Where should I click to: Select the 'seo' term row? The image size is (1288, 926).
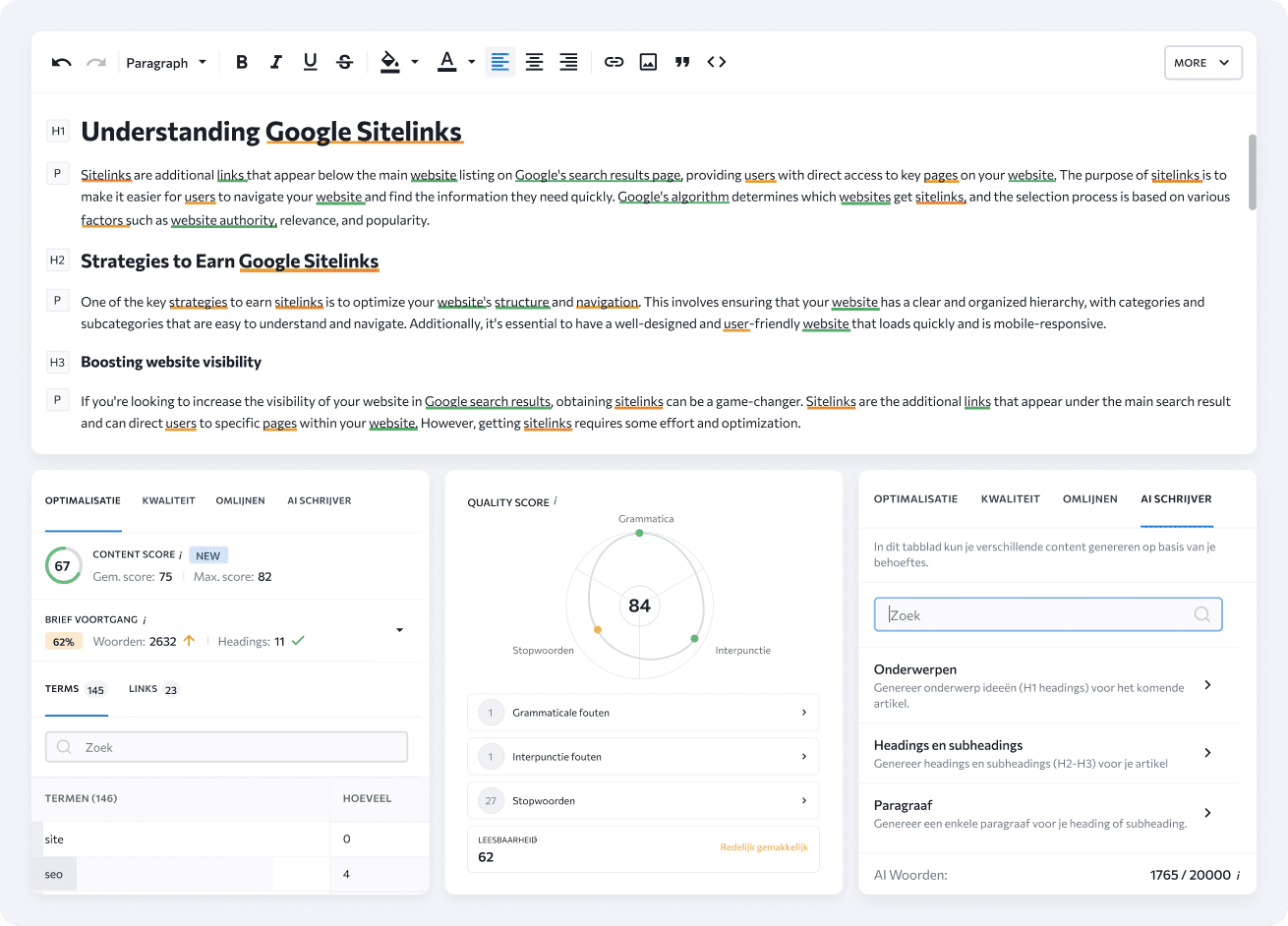coord(230,875)
